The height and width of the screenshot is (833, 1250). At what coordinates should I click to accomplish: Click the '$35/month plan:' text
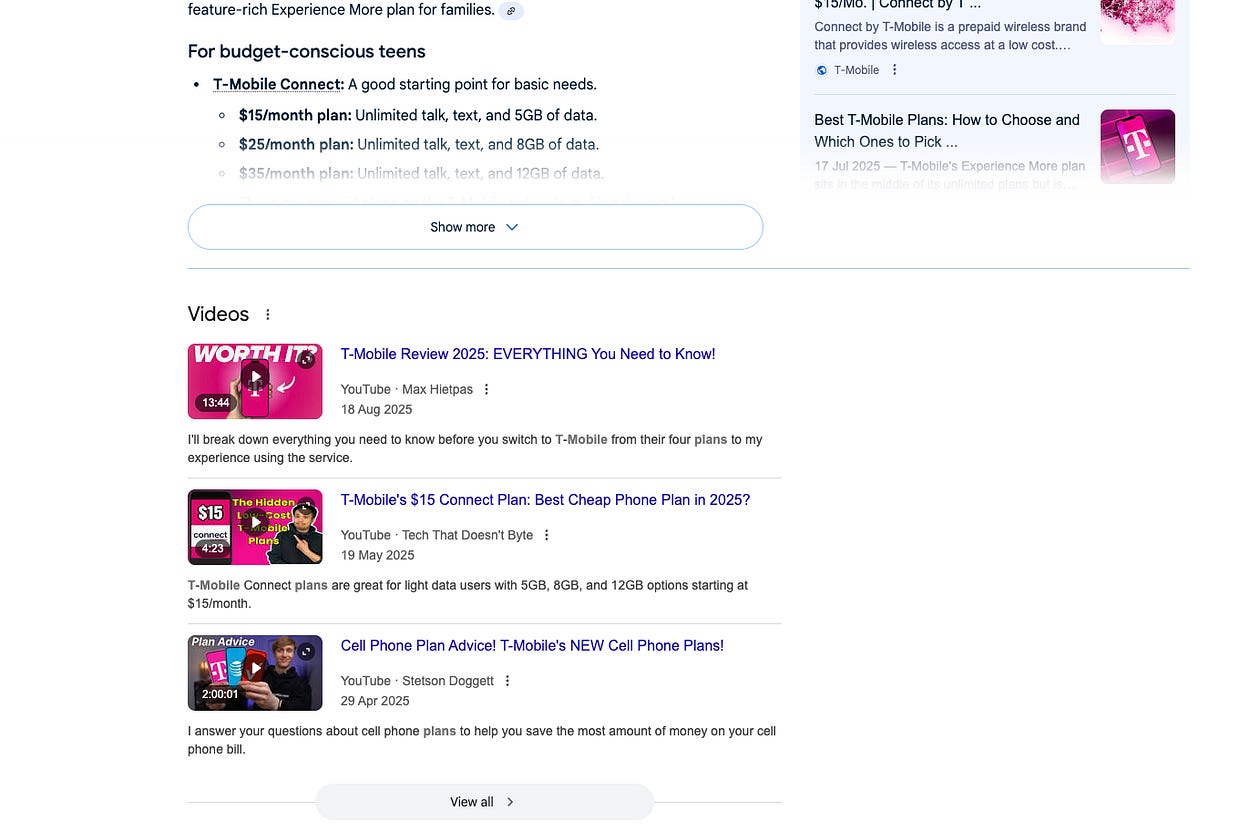pyautogui.click(x=296, y=173)
